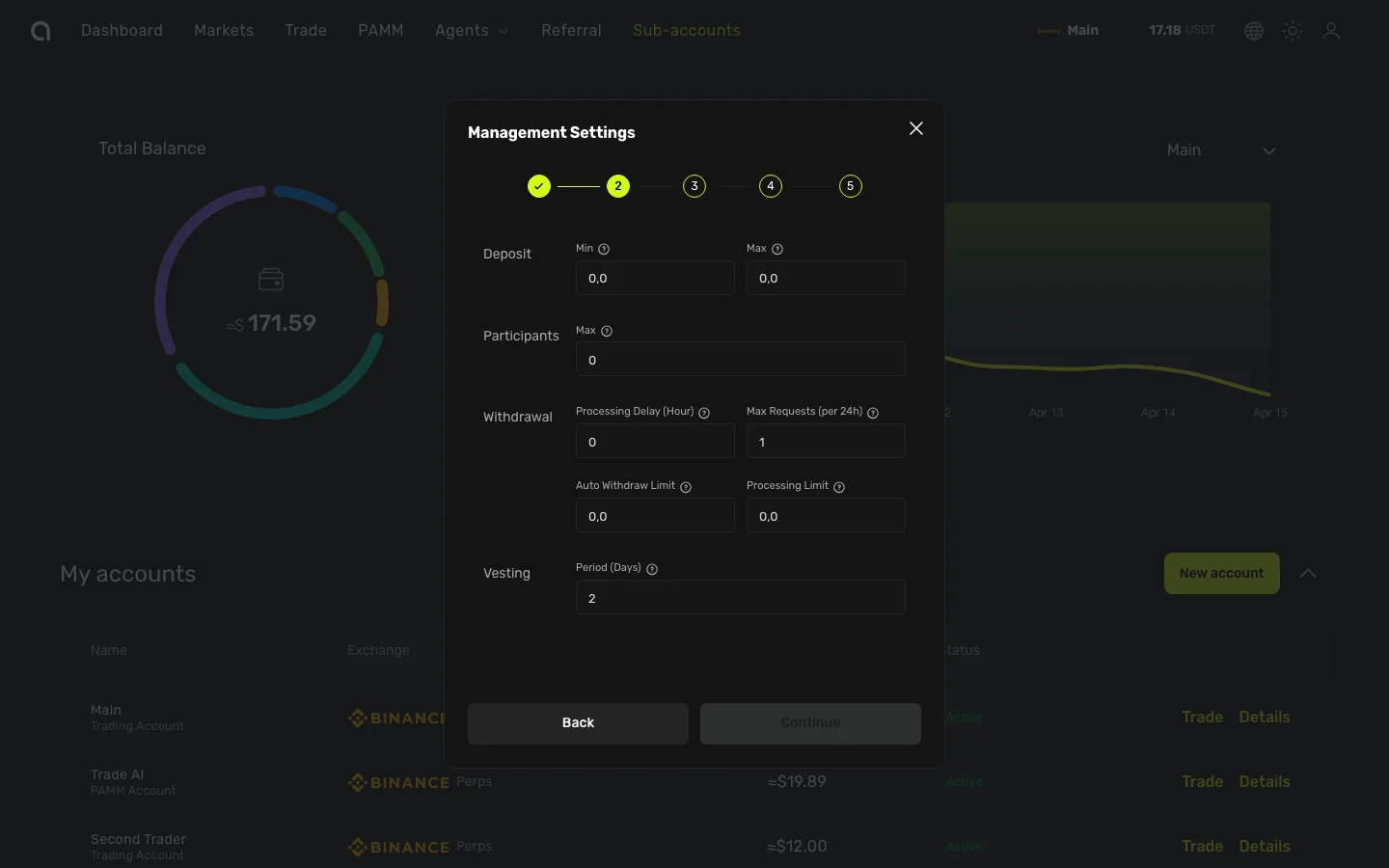Screen dimensions: 1389x868
Task: Expand the Agents dropdown menu
Action: [472, 31]
